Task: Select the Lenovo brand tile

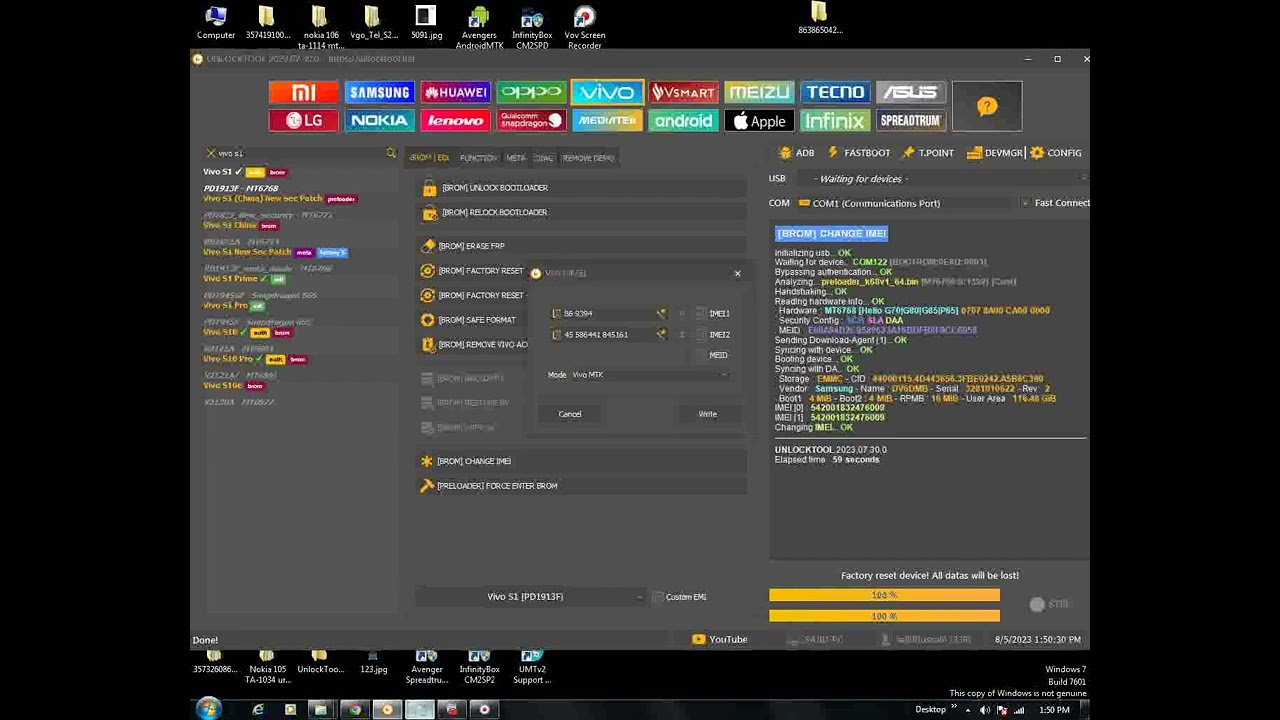Action: (x=455, y=120)
